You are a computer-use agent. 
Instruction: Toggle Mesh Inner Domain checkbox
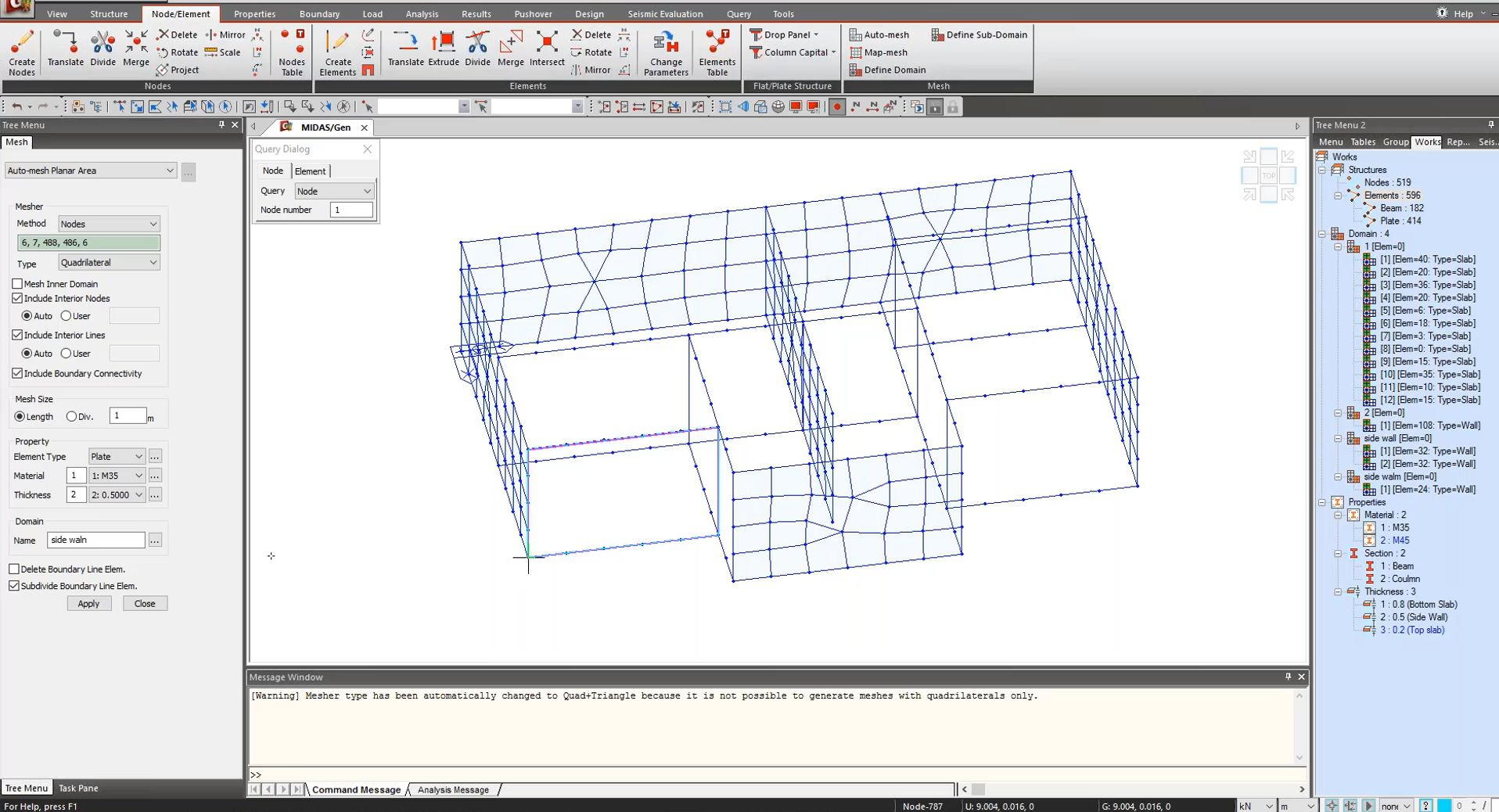pos(17,284)
